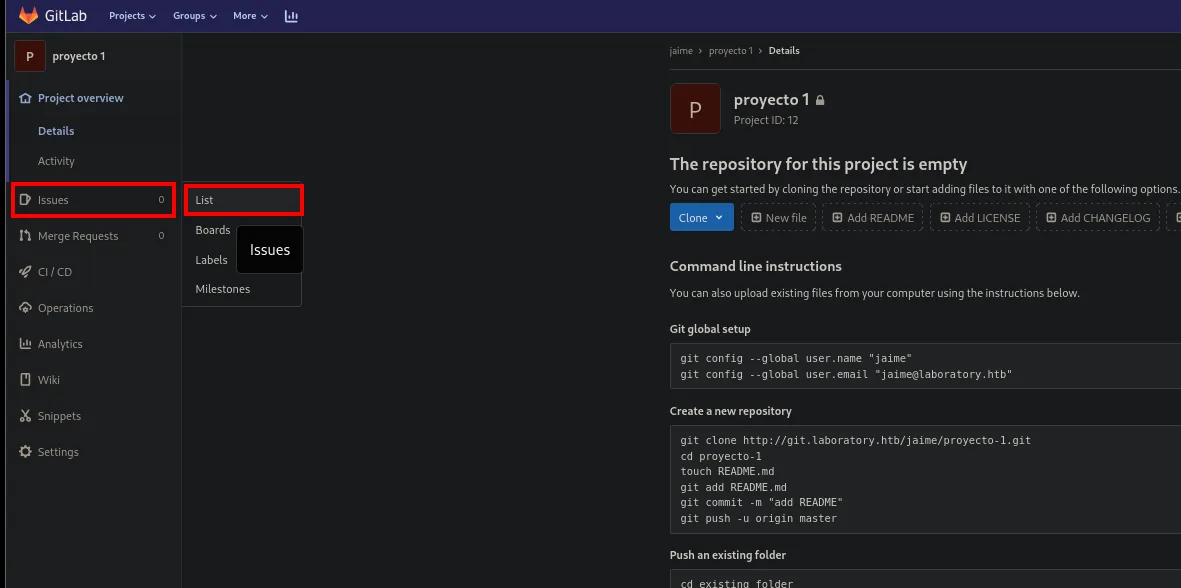Click the git clone command line

pyautogui.click(x=855, y=440)
